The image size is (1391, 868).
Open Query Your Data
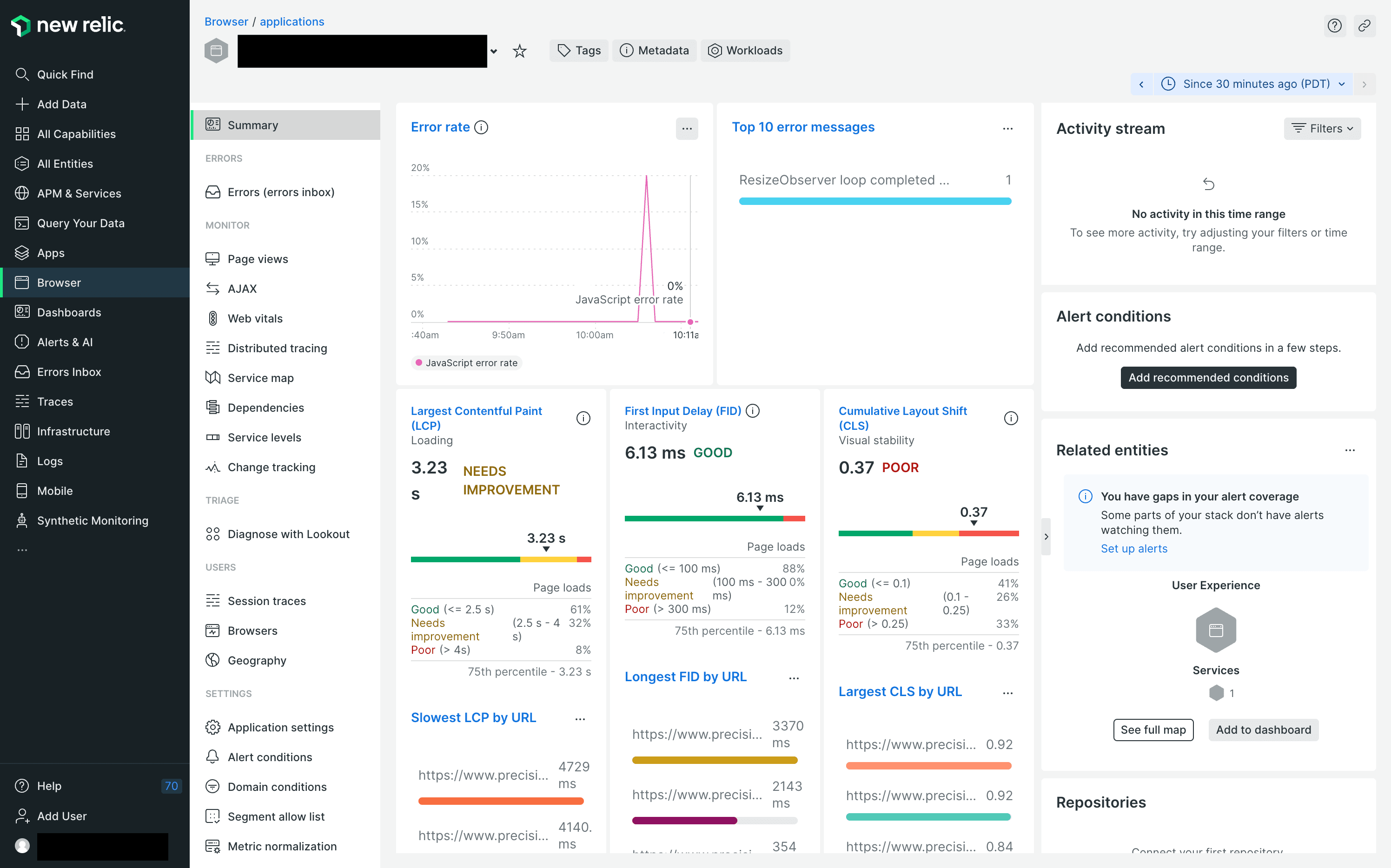click(70, 224)
